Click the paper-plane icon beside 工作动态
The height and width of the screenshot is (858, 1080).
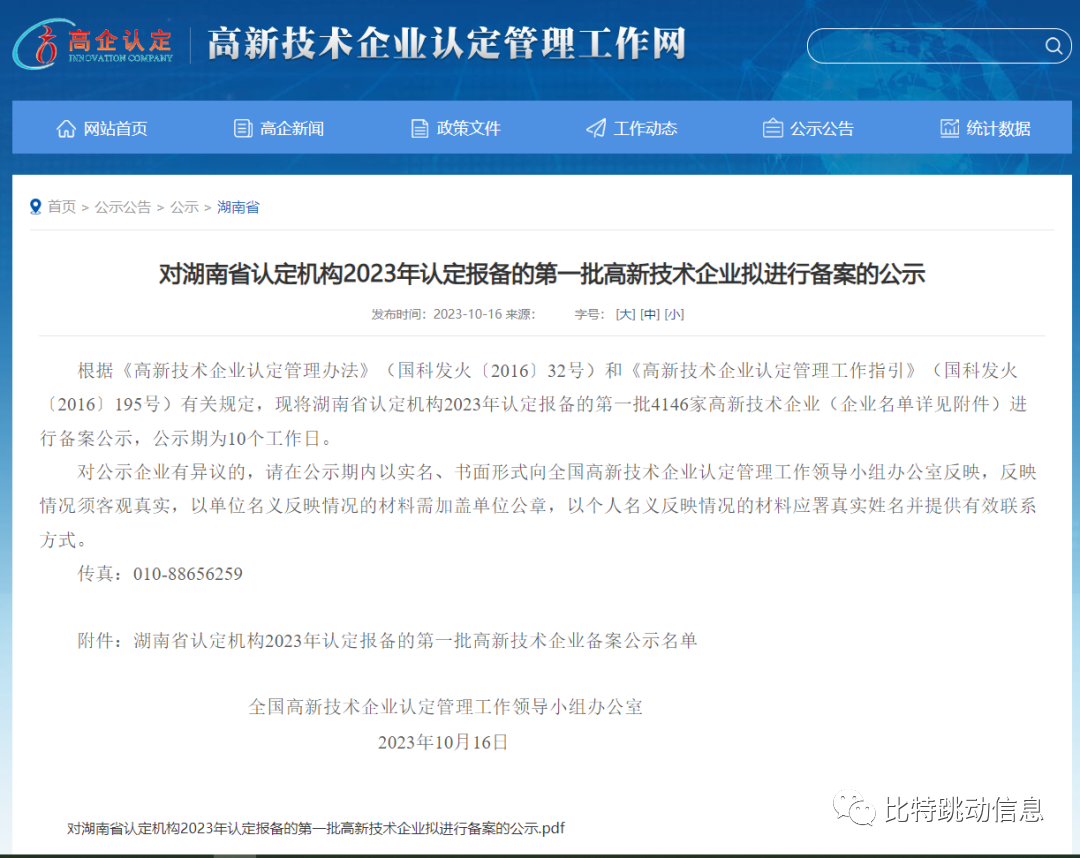(x=598, y=127)
